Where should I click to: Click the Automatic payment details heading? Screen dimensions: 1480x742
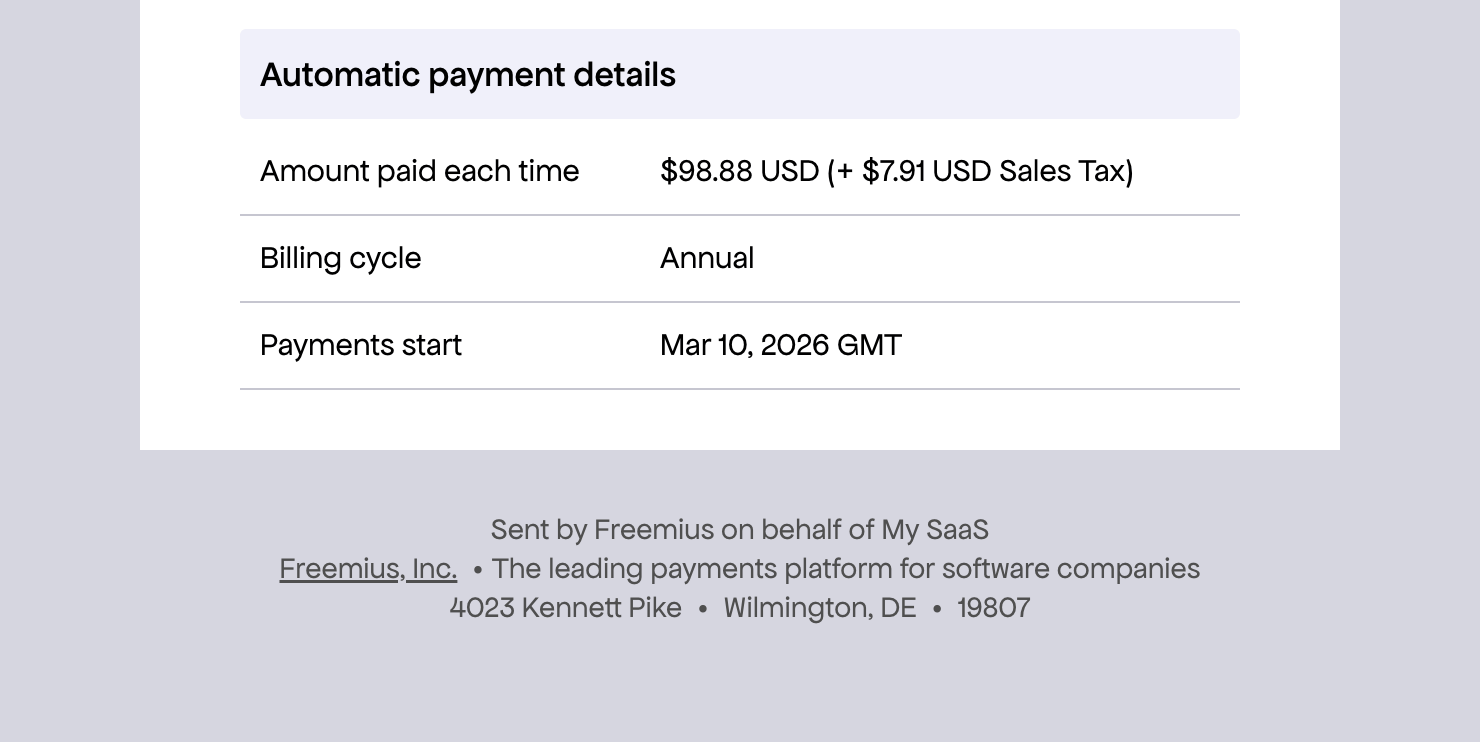468,75
